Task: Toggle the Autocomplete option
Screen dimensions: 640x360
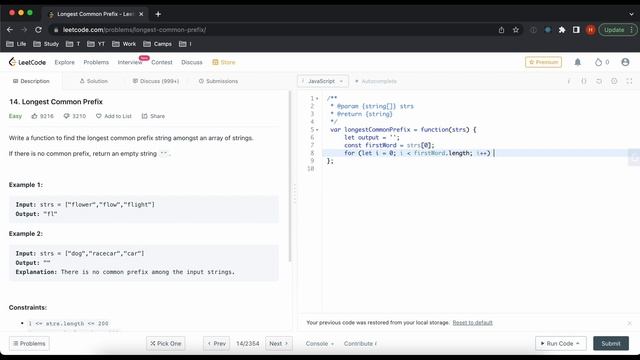Action: coord(376,81)
